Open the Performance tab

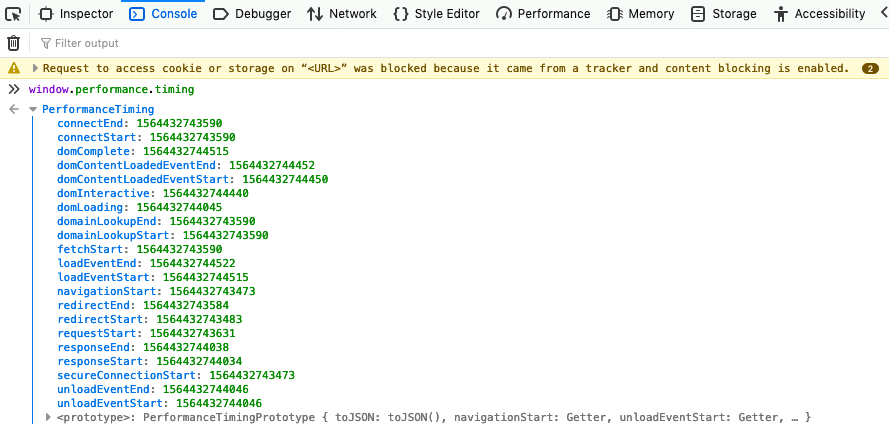click(x=543, y=14)
